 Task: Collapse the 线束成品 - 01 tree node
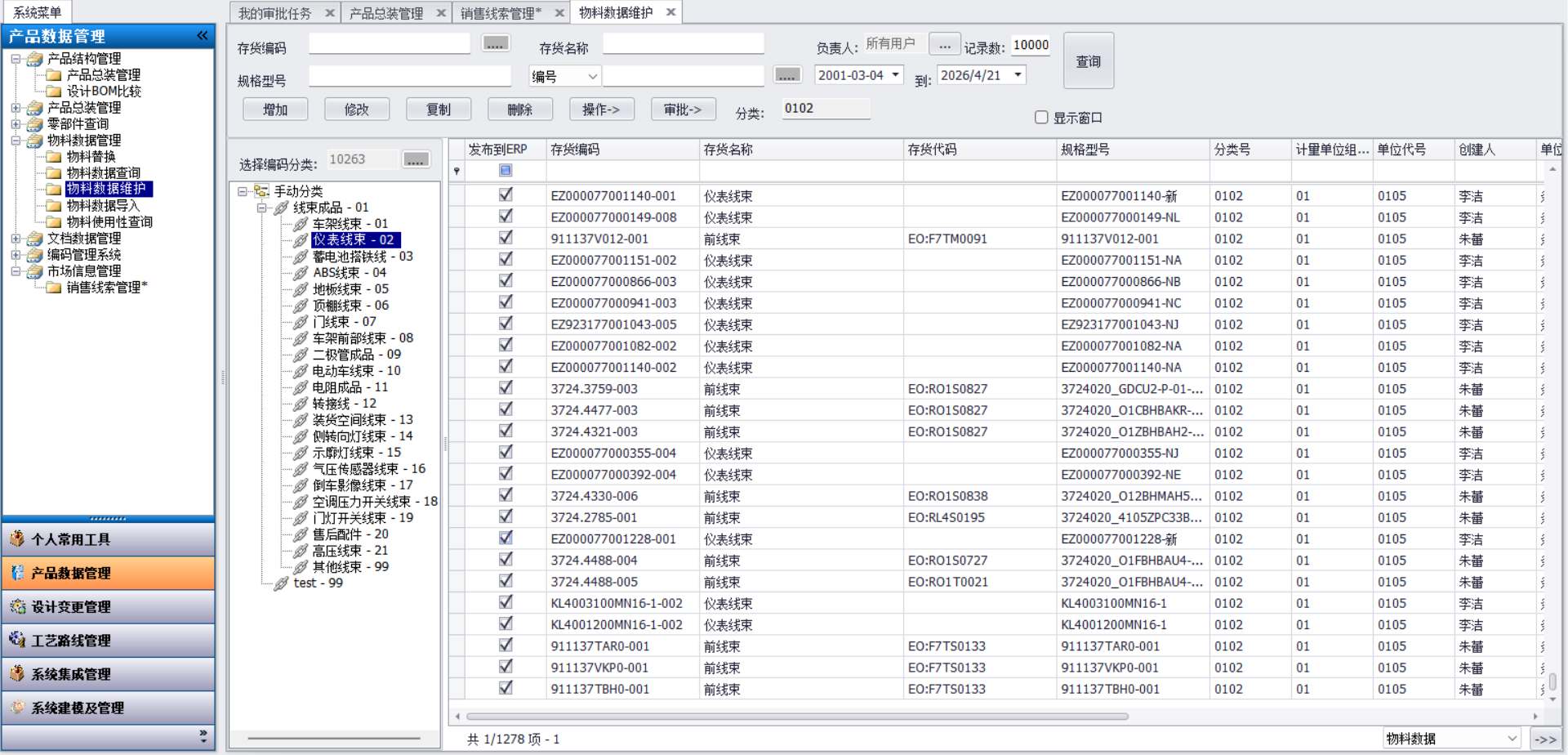tap(261, 208)
